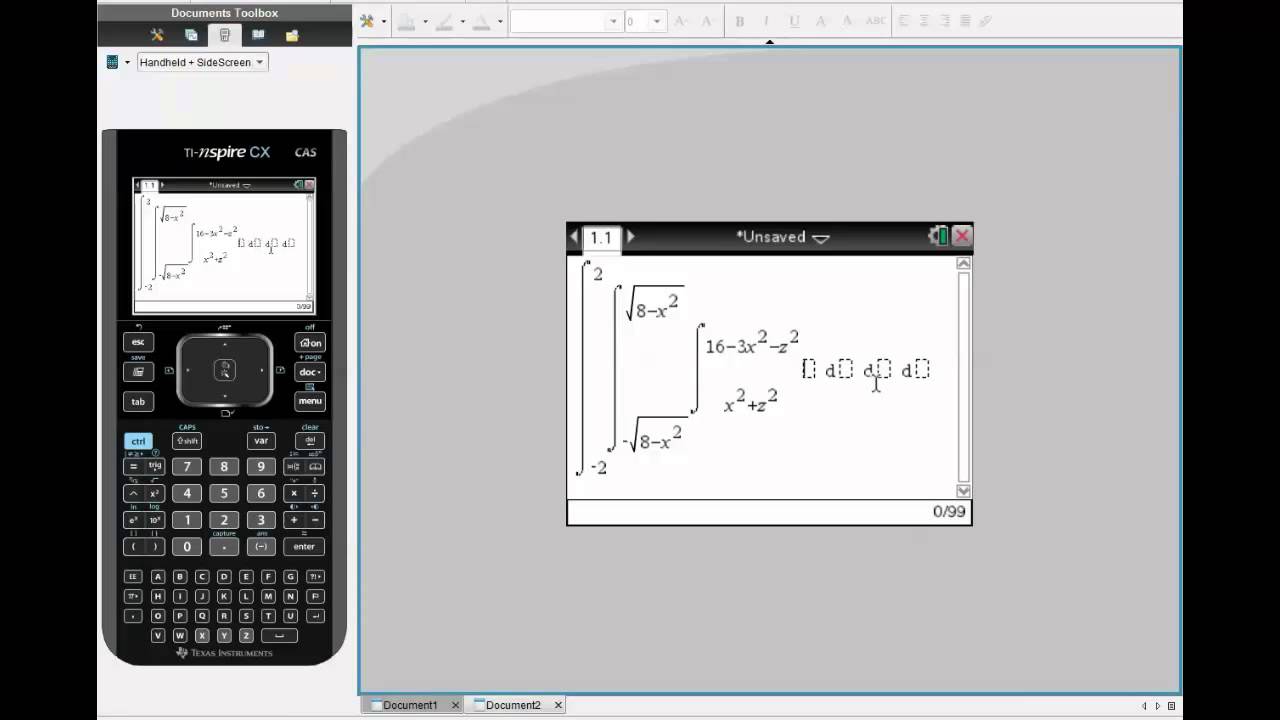Open the Handheld + SideScreen view dropdown
Viewport: 1280px width, 720px height.
(x=201, y=62)
